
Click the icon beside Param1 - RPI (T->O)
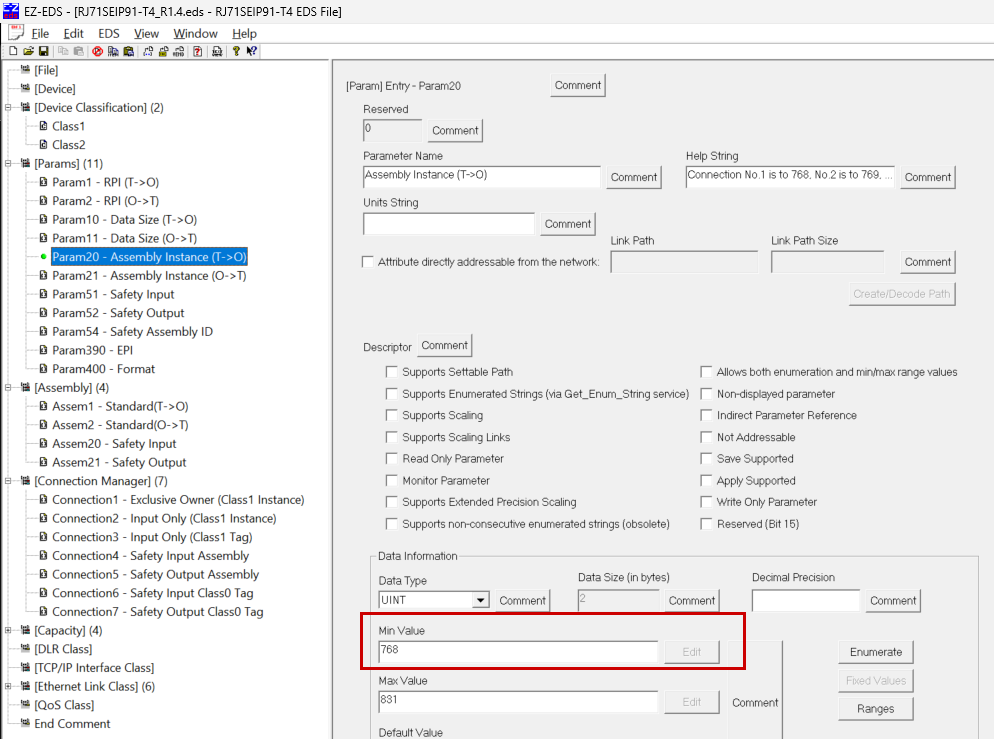[43, 182]
